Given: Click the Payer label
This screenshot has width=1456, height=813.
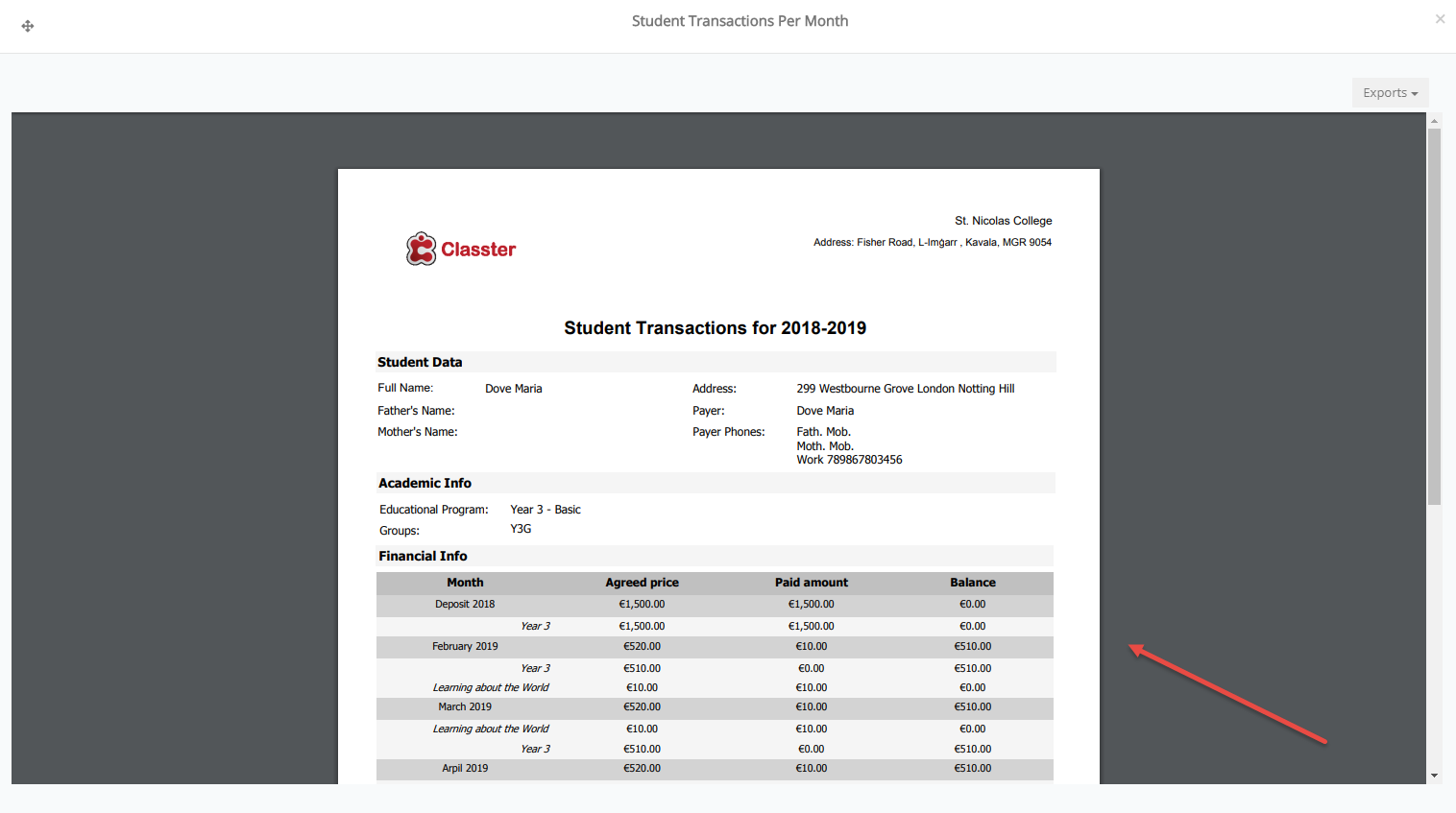Looking at the screenshot, I should (x=709, y=411).
